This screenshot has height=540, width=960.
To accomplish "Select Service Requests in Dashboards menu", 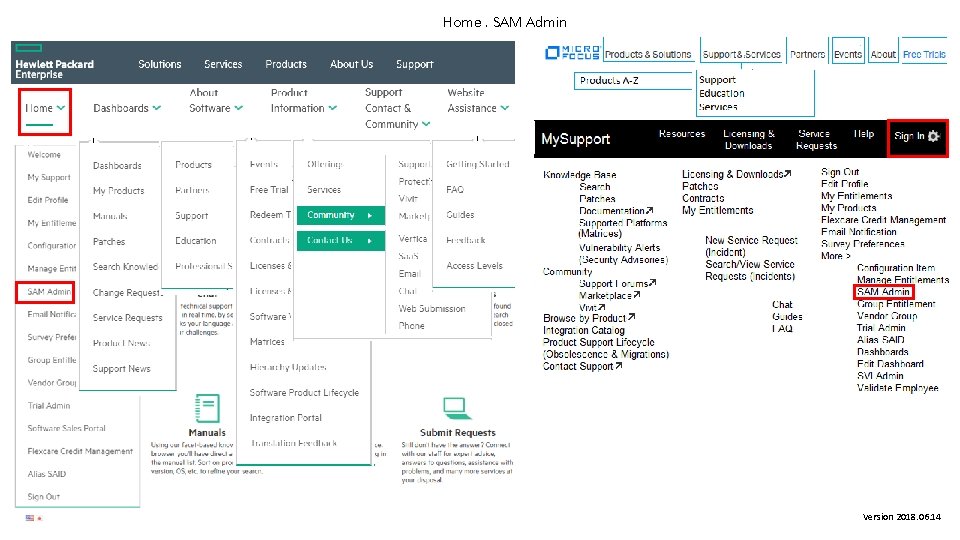I will (127, 318).
